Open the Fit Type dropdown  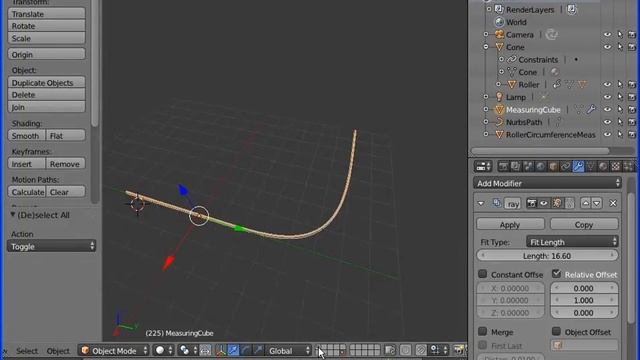572,242
